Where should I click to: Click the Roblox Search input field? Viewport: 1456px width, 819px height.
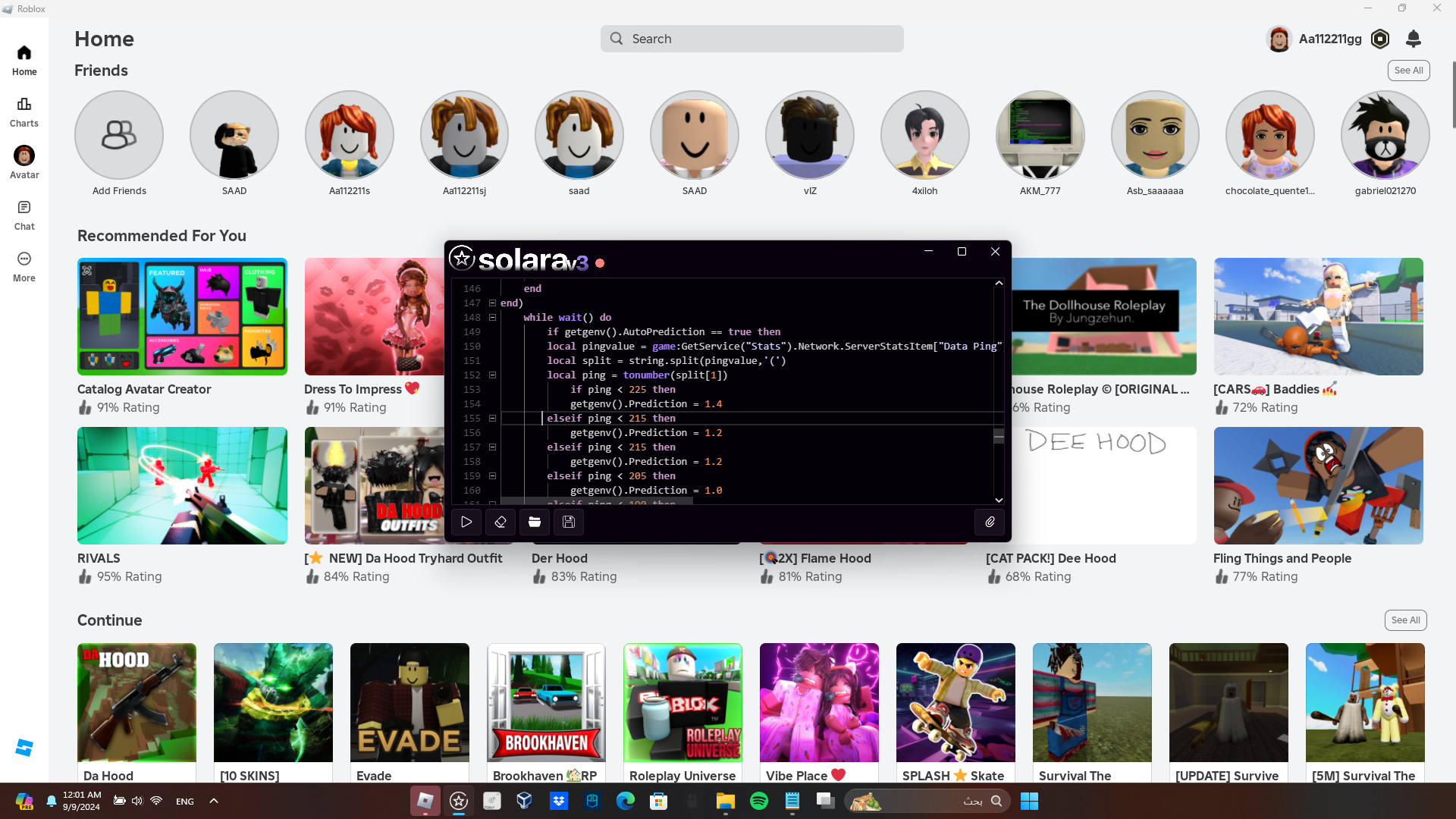pyautogui.click(x=752, y=39)
